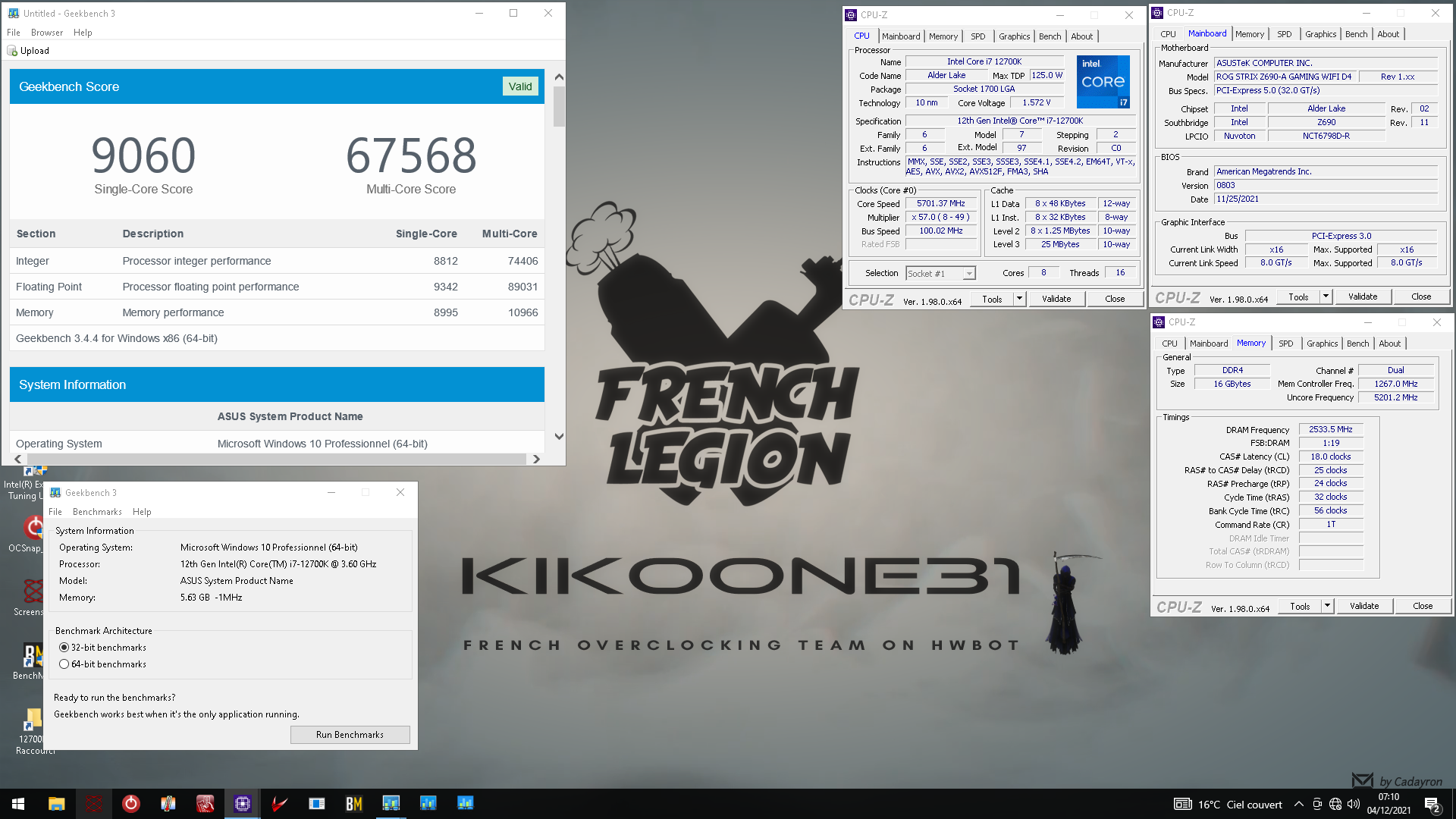Screen dimensions: 1456x819
Task: Click the Integer row in Geekbench results
Action: pyautogui.click(x=277, y=261)
